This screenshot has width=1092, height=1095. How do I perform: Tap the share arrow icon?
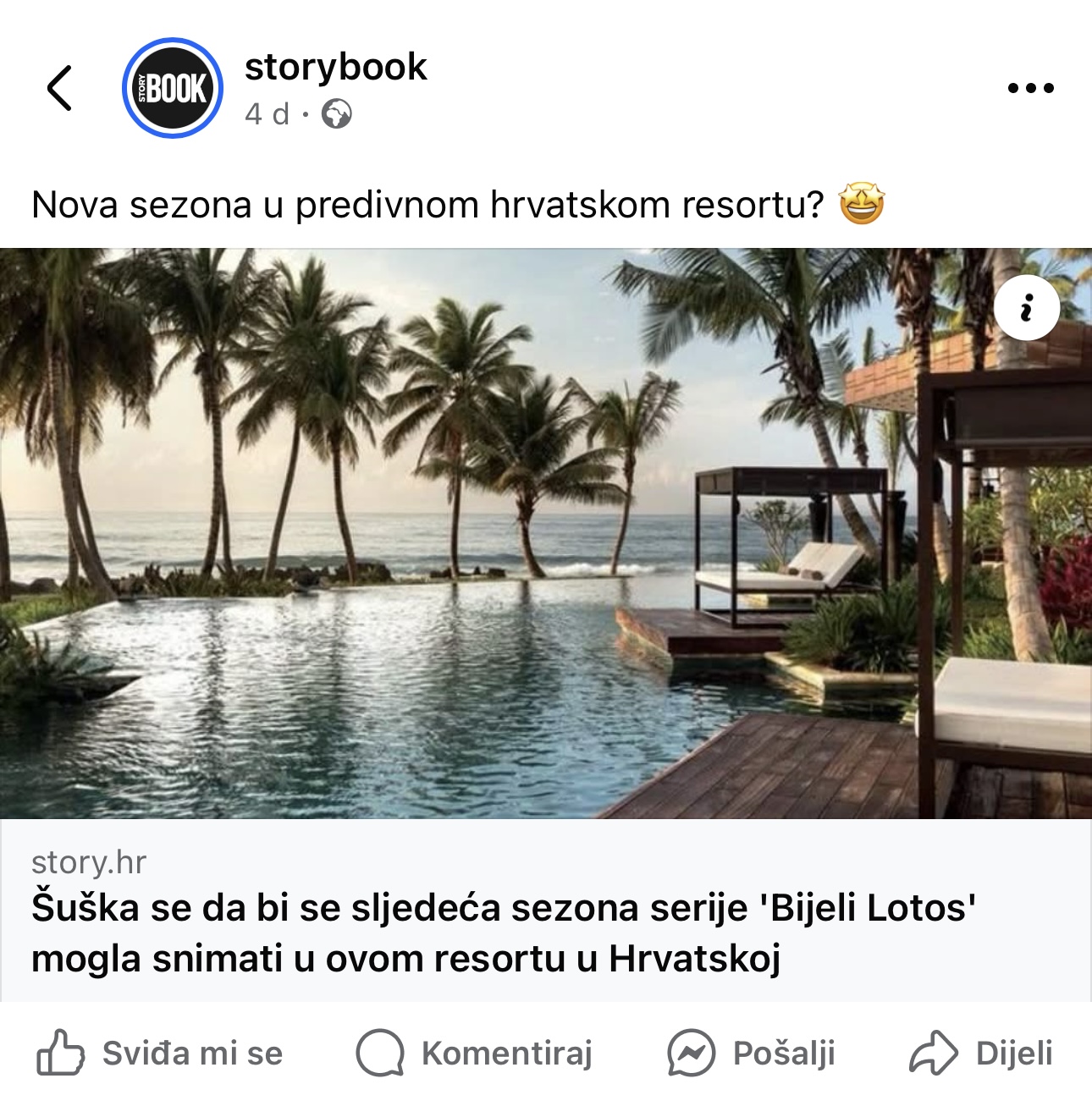click(934, 1053)
